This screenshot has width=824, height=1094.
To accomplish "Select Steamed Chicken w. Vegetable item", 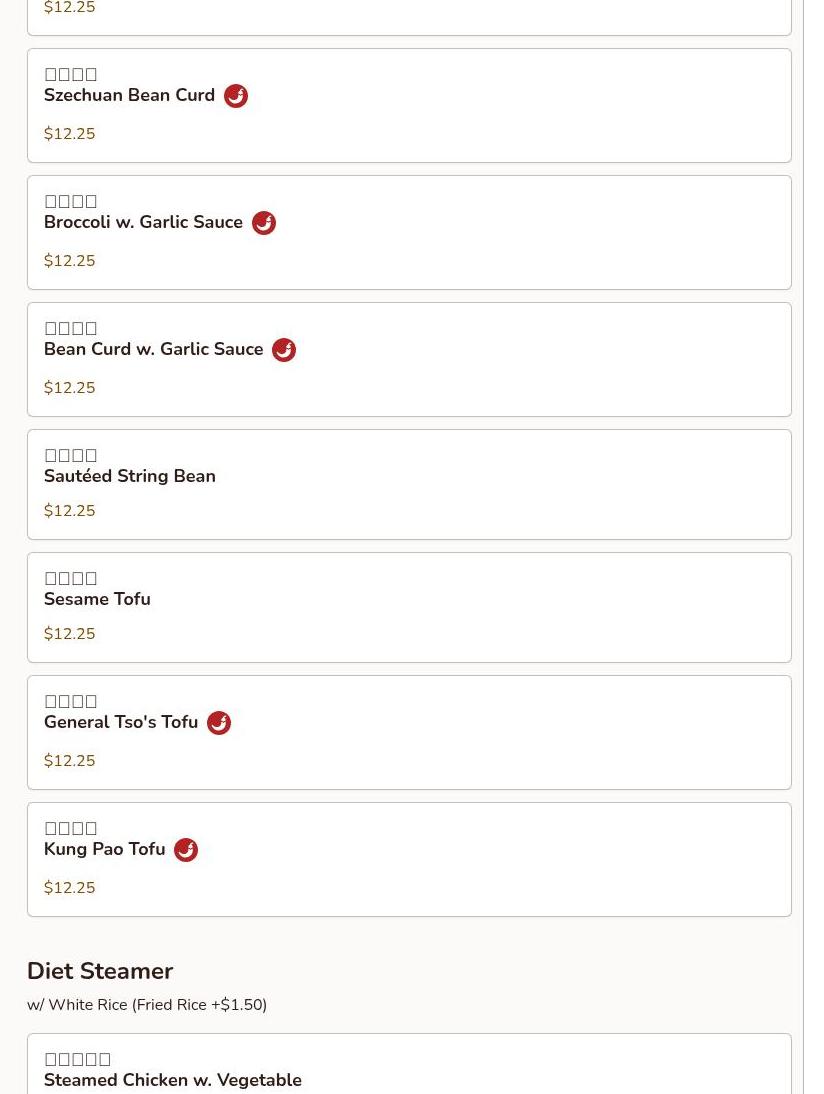I will tap(173, 1080).
